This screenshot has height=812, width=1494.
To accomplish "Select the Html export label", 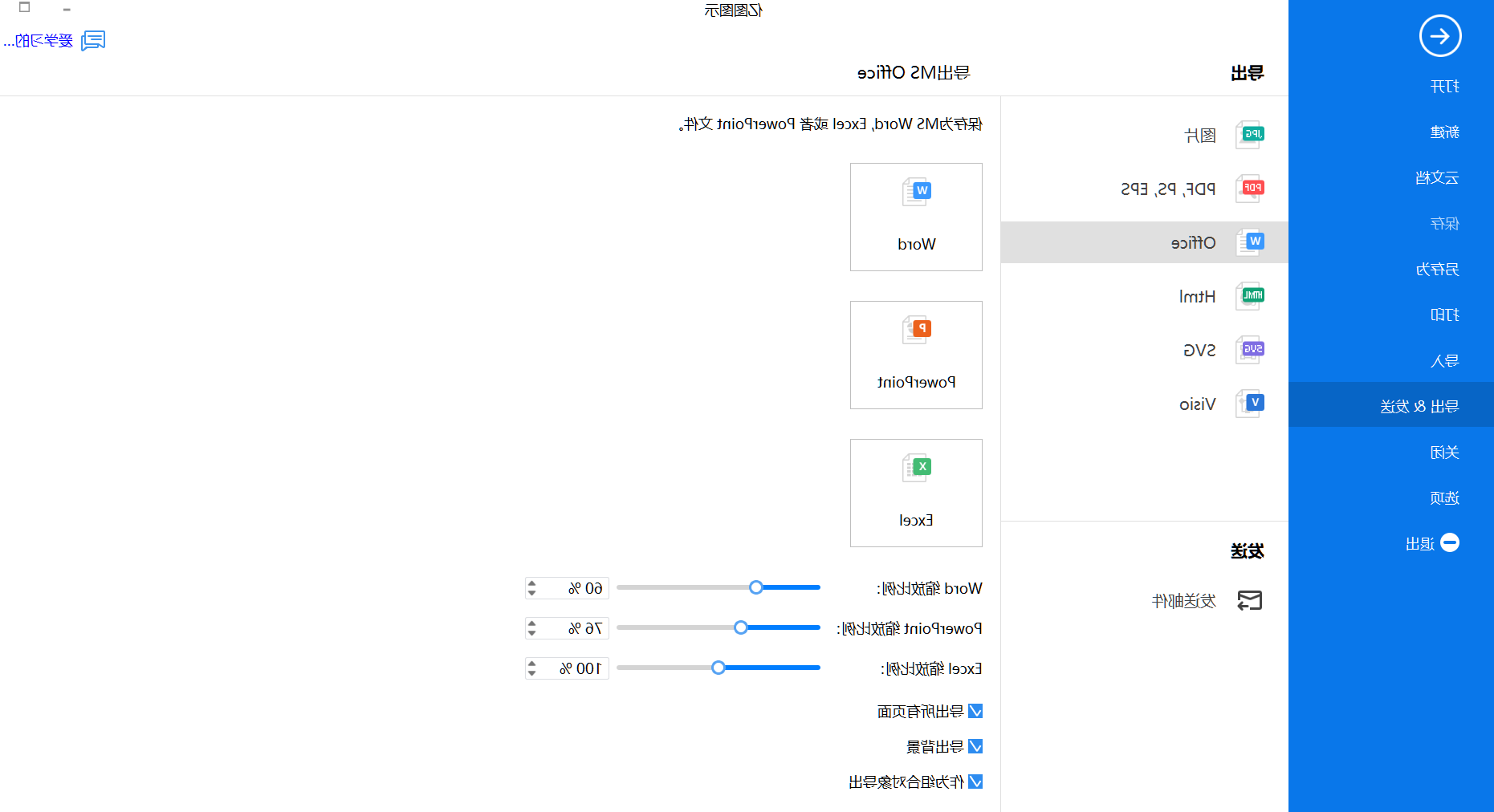I will click(x=1197, y=297).
